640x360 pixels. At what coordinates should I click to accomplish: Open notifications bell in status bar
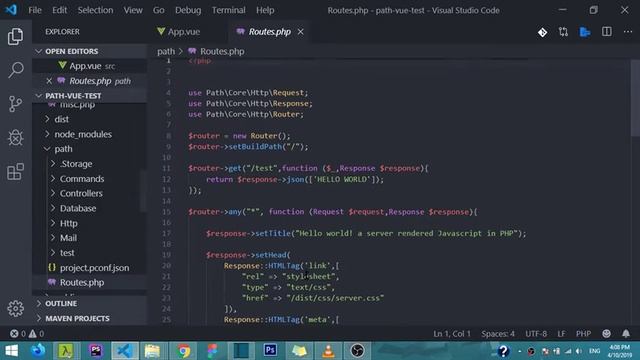pos(626,333)
